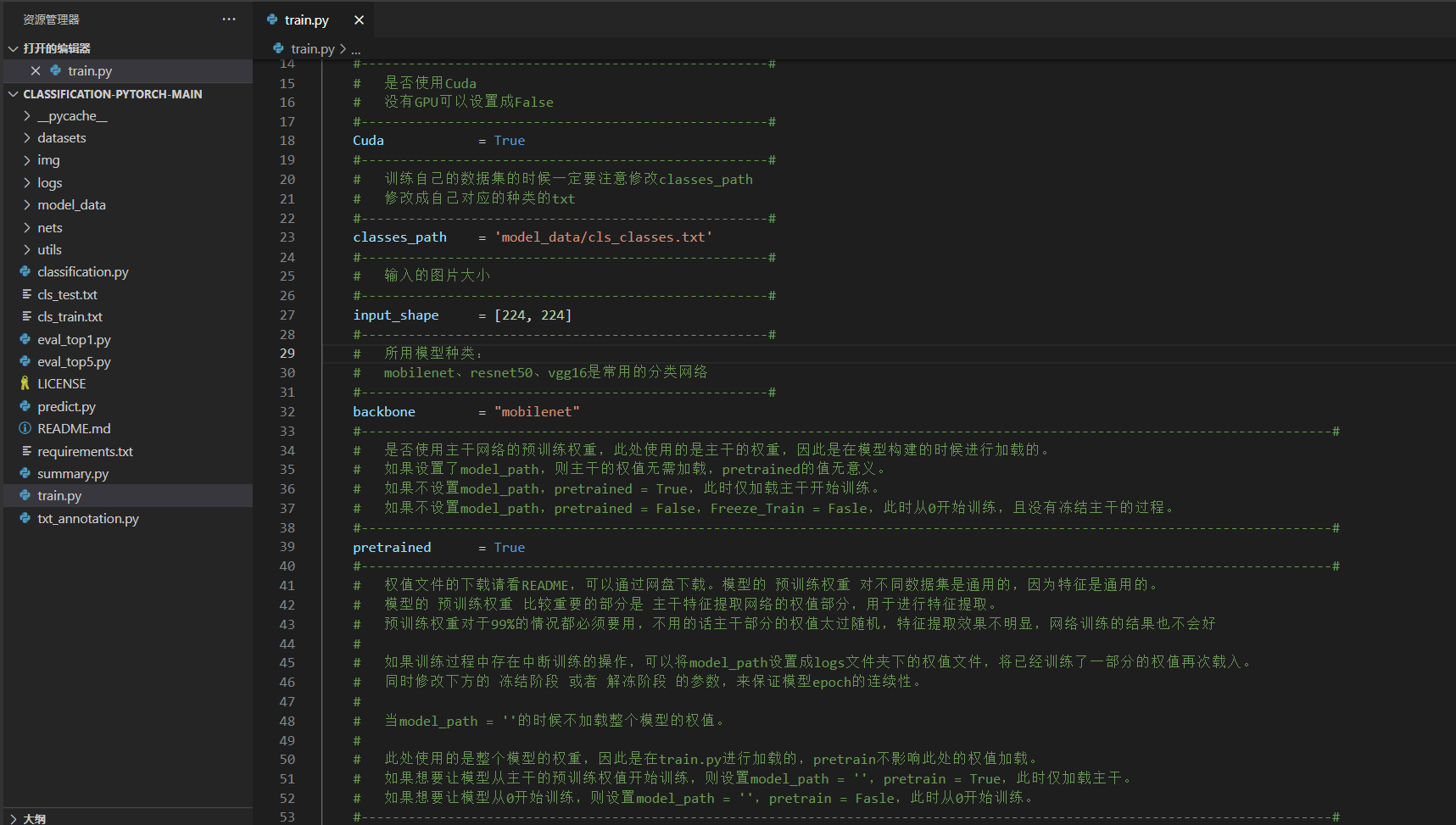Click the text file icon beside cls_test.txt

[x=25, y=294]
